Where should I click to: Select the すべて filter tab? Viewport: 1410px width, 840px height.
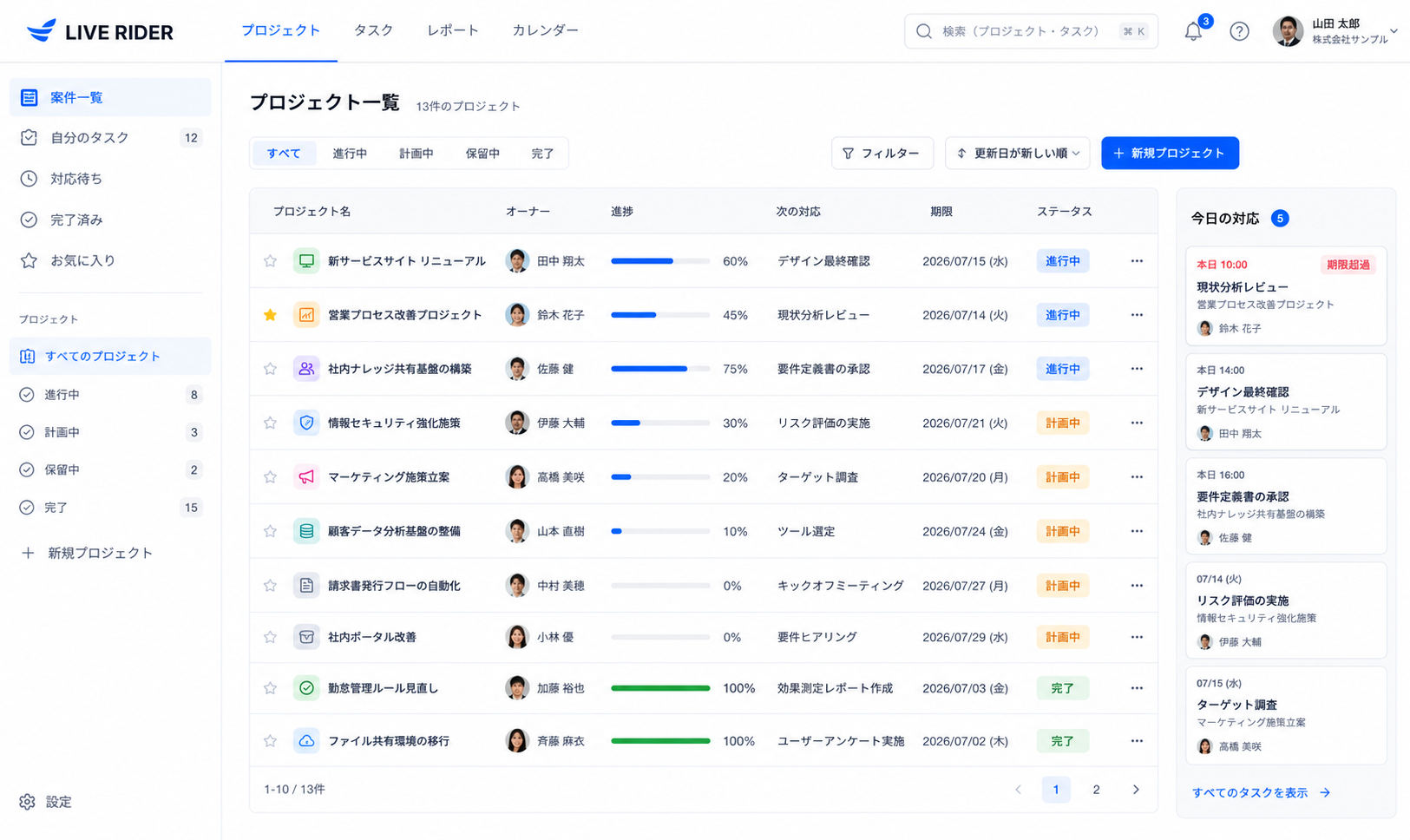pyautogui.click(x=284, y=154)
